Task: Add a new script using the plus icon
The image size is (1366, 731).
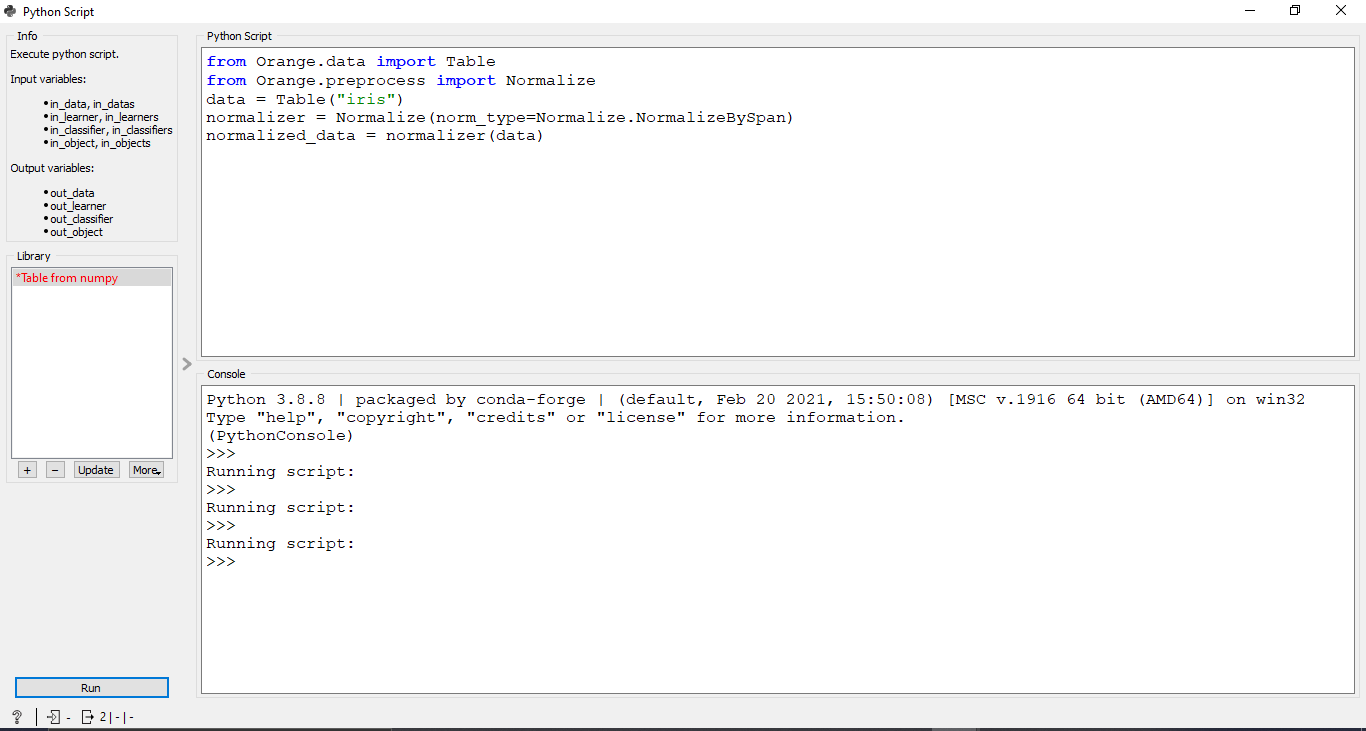Action: coord(26,469)
